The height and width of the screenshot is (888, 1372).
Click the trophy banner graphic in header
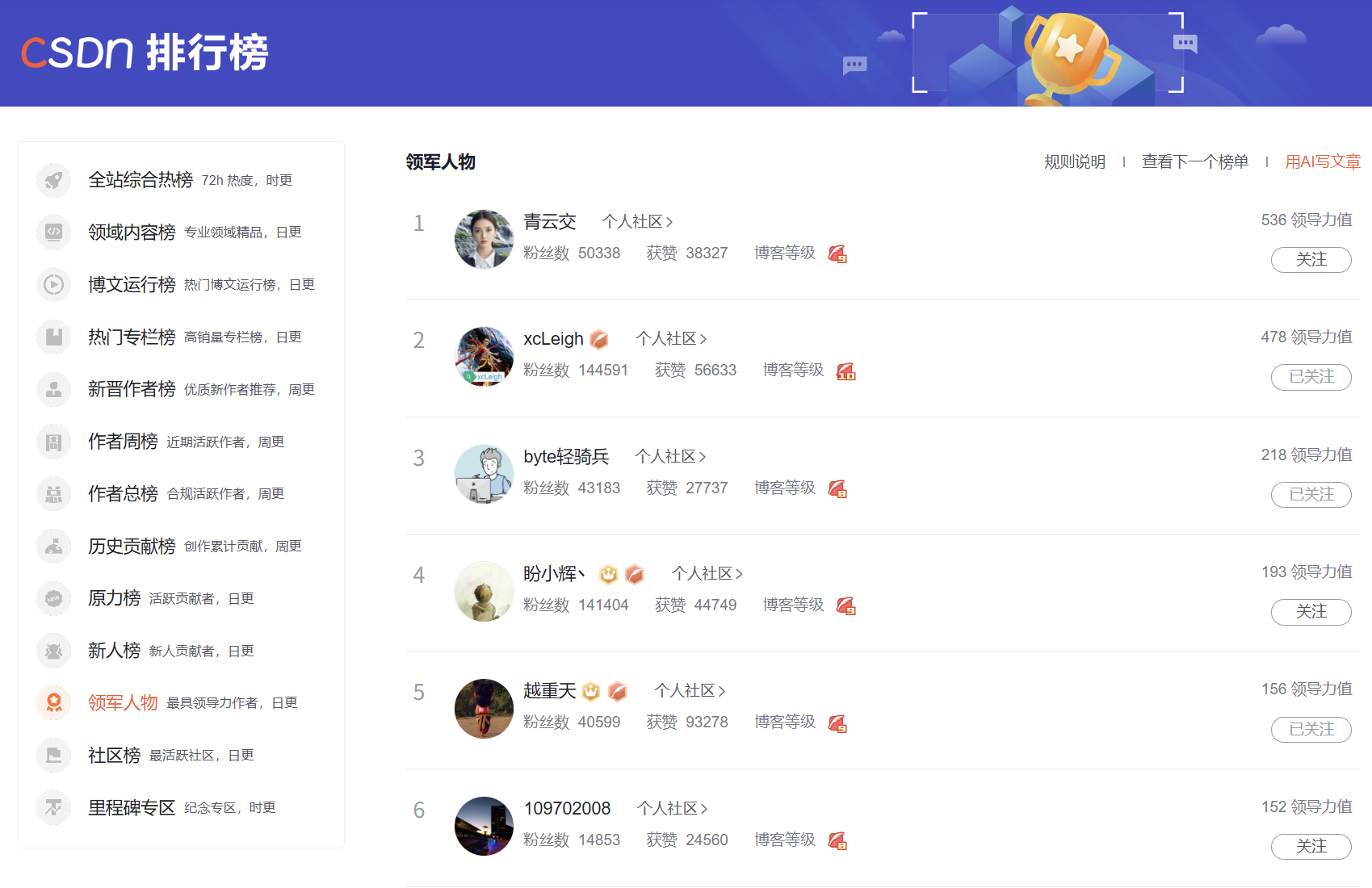1072,58
